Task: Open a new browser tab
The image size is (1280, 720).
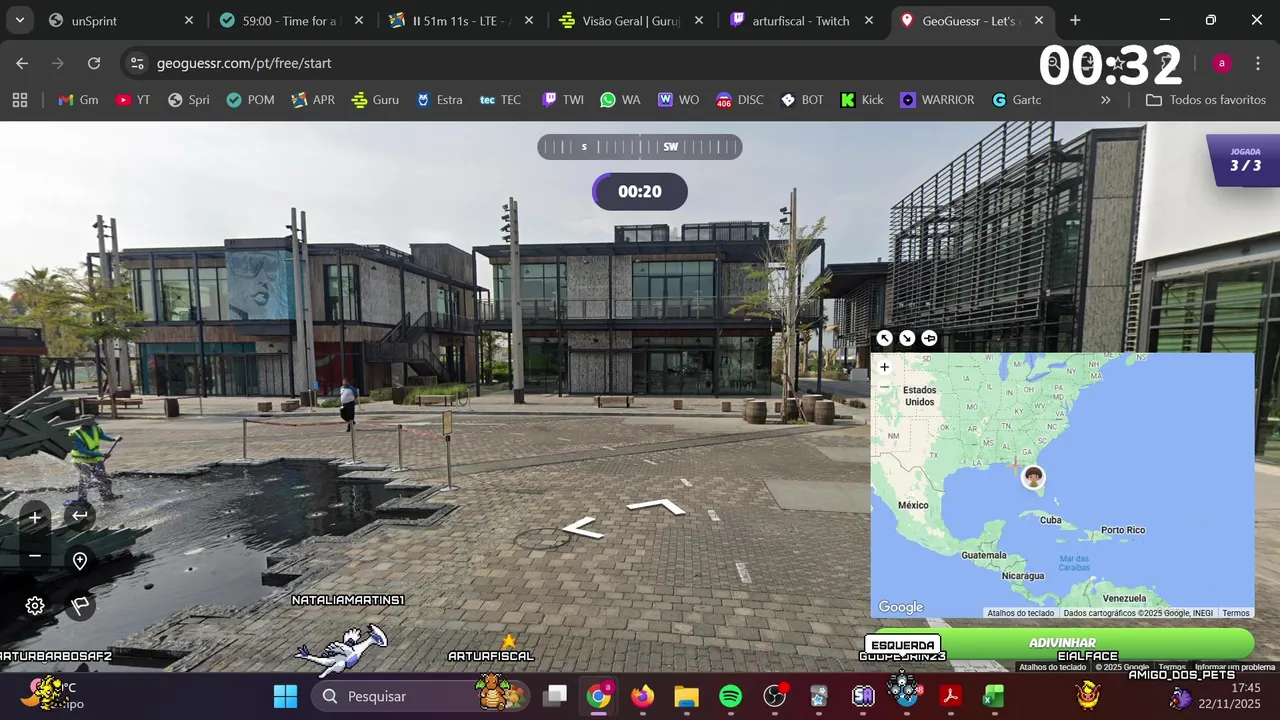Action: pos(1075,20)
